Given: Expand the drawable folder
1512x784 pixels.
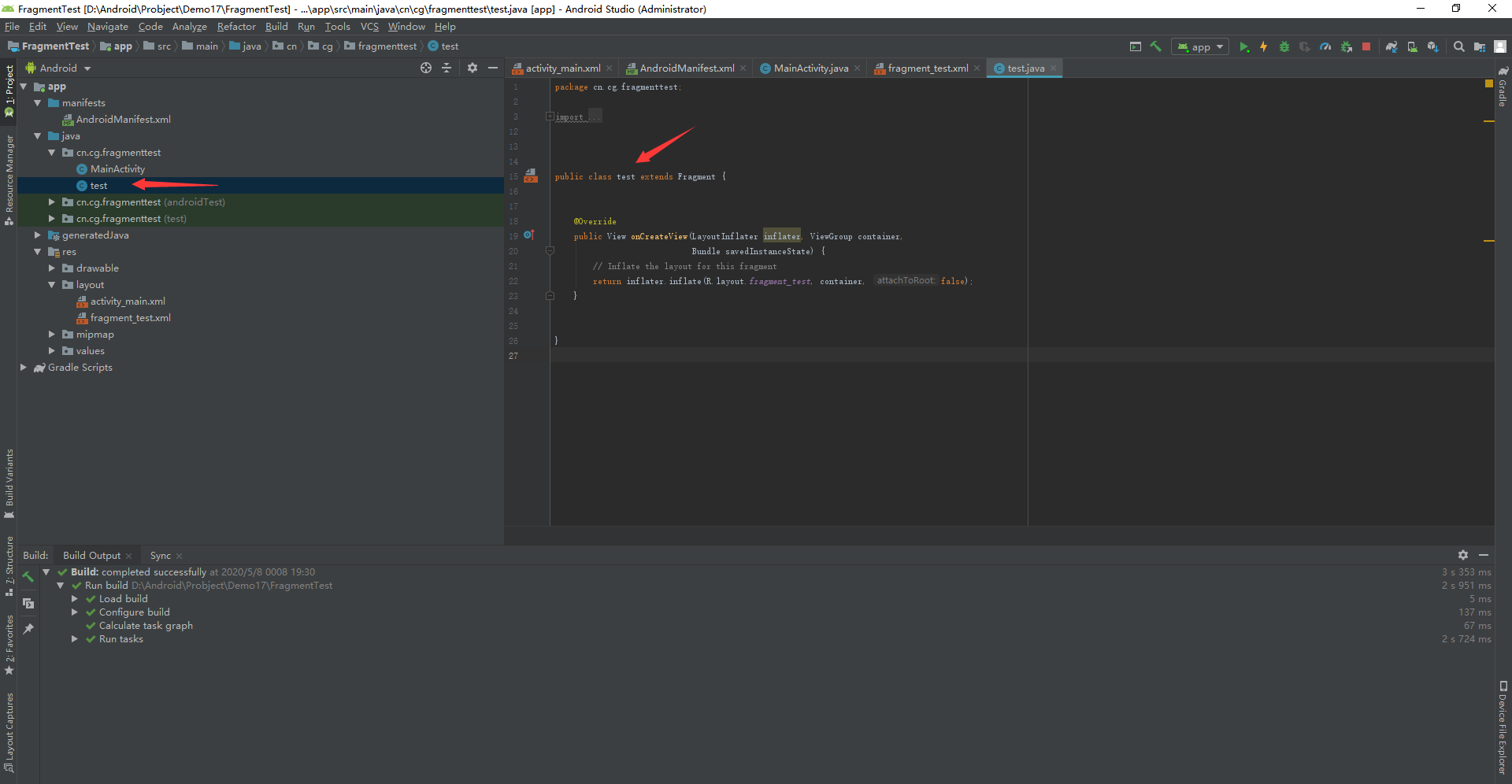Looking at the screenshot, I should coord(52,268).
